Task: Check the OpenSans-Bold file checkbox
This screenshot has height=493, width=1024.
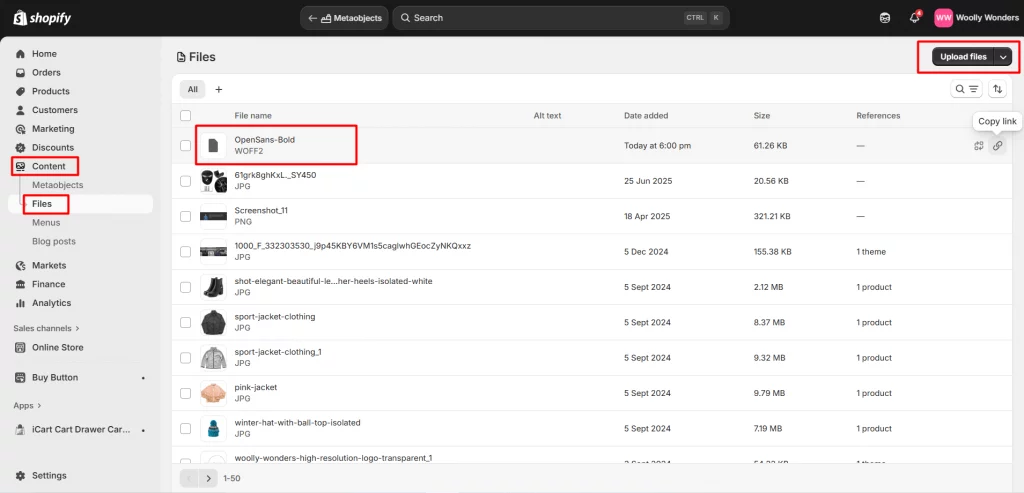Action: [185, 146]
